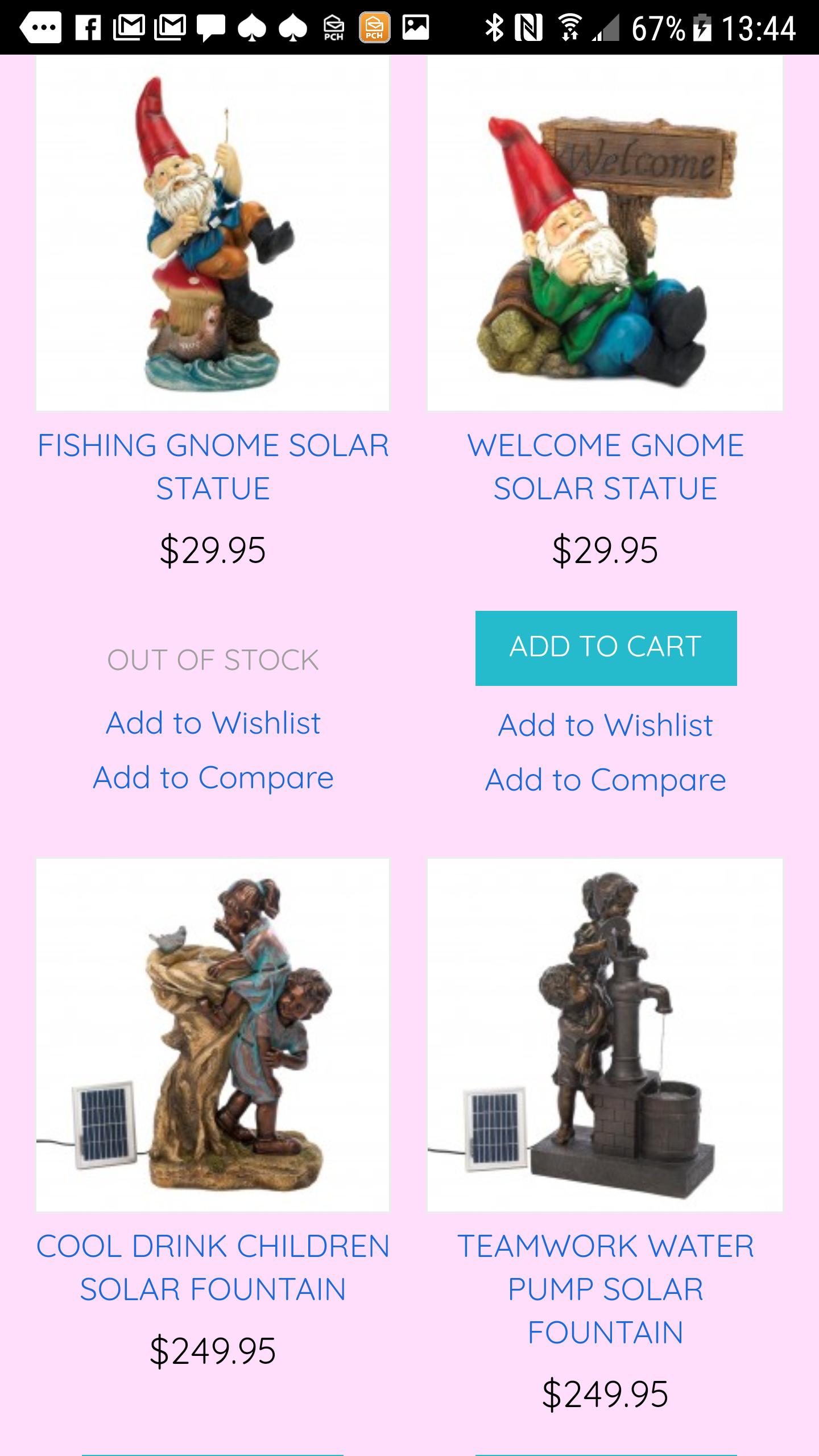Open Teamwork Water Pump Solar Fountain link

point(606,1289)
